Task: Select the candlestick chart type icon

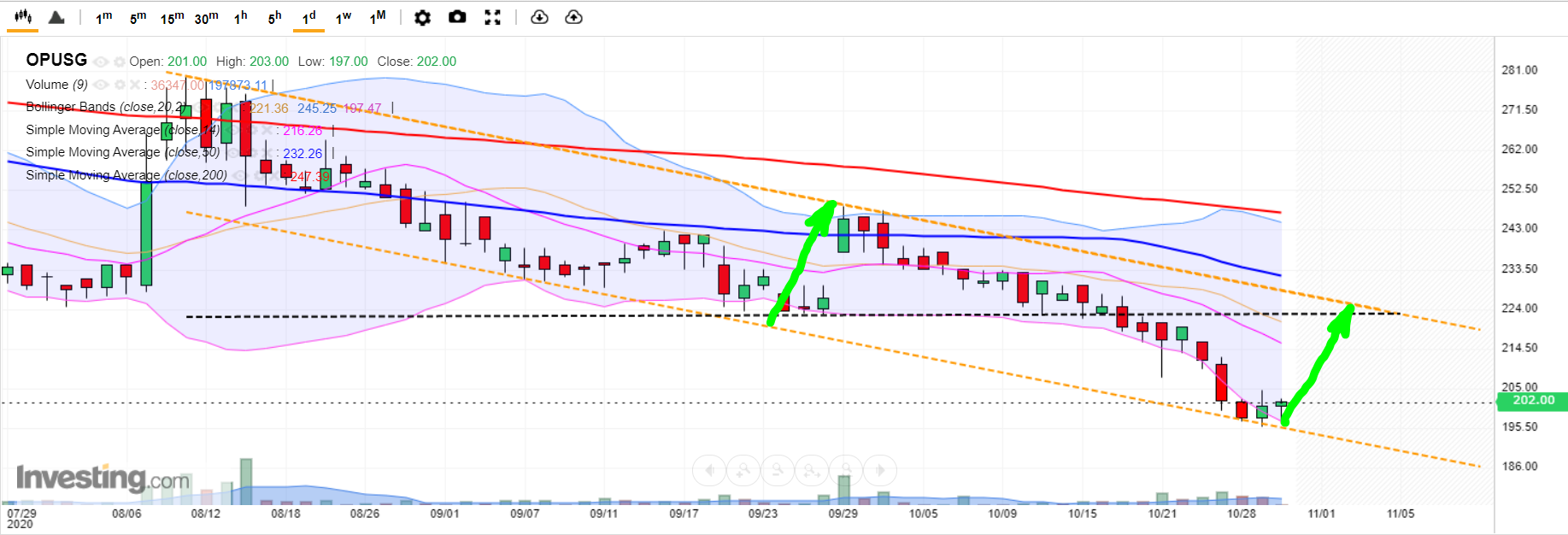Action: [x=23, y=16]
